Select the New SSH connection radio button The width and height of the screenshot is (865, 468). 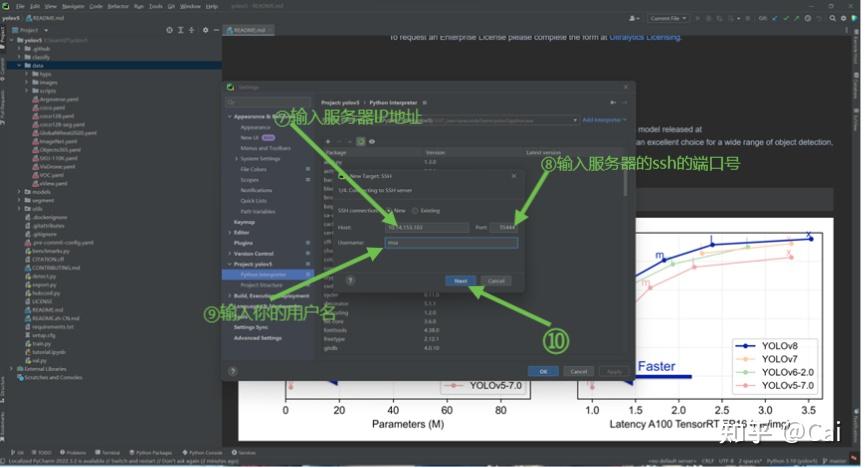click(x=389, y=211)
